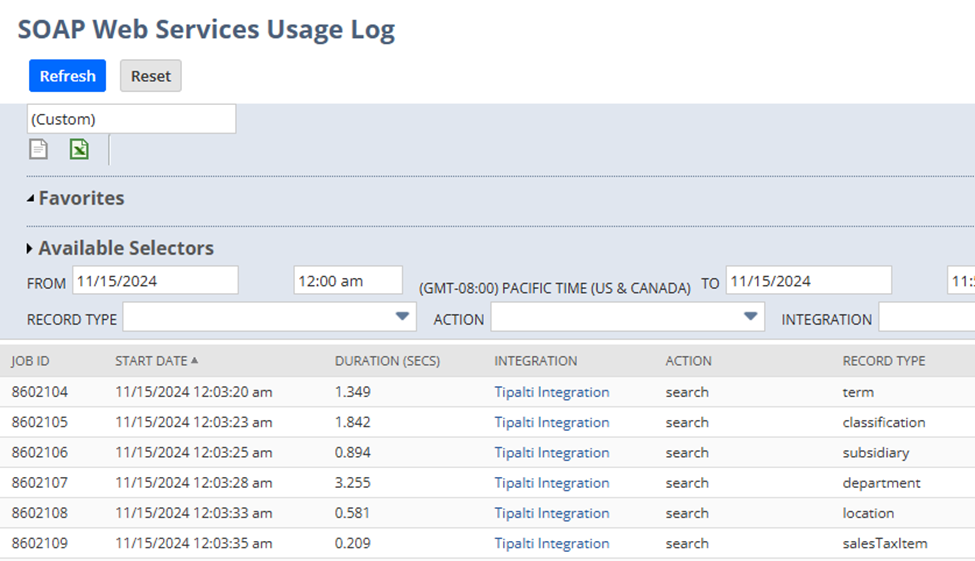Click the From time field 12:00 am

pos(347,281)
